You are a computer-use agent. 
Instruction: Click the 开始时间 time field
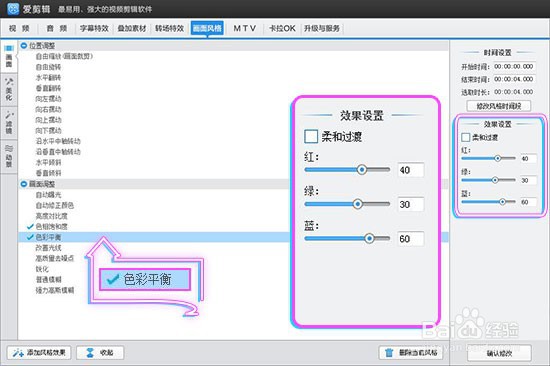pos(514,66)
